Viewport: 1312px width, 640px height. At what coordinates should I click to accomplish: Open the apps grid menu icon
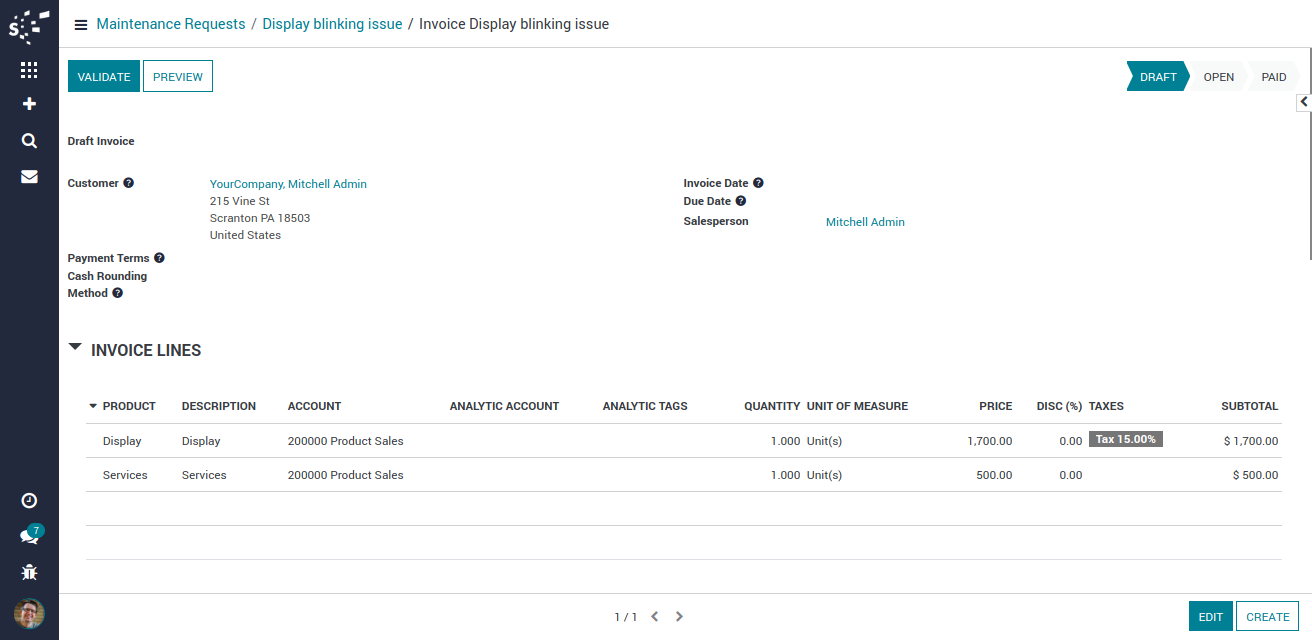coord(29,70)
